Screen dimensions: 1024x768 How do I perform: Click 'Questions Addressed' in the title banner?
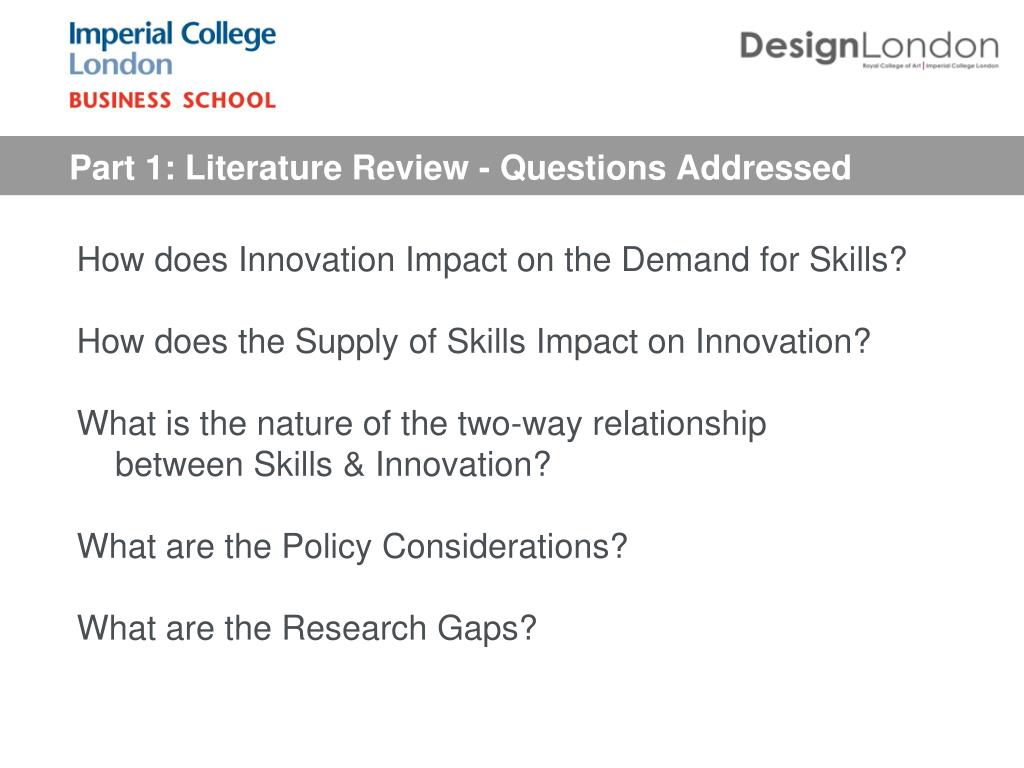[x=676, y=167]
